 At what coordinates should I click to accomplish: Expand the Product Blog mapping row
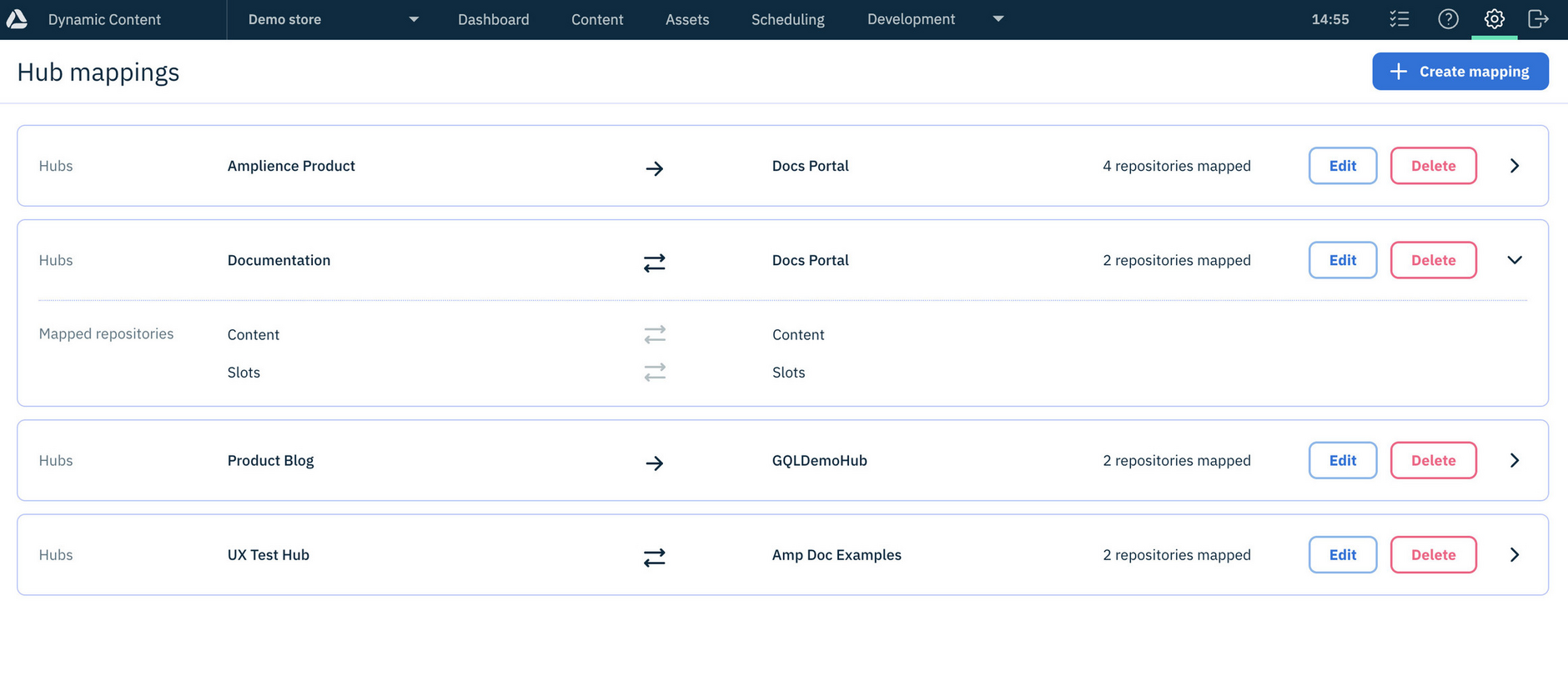click(1515, 460)
